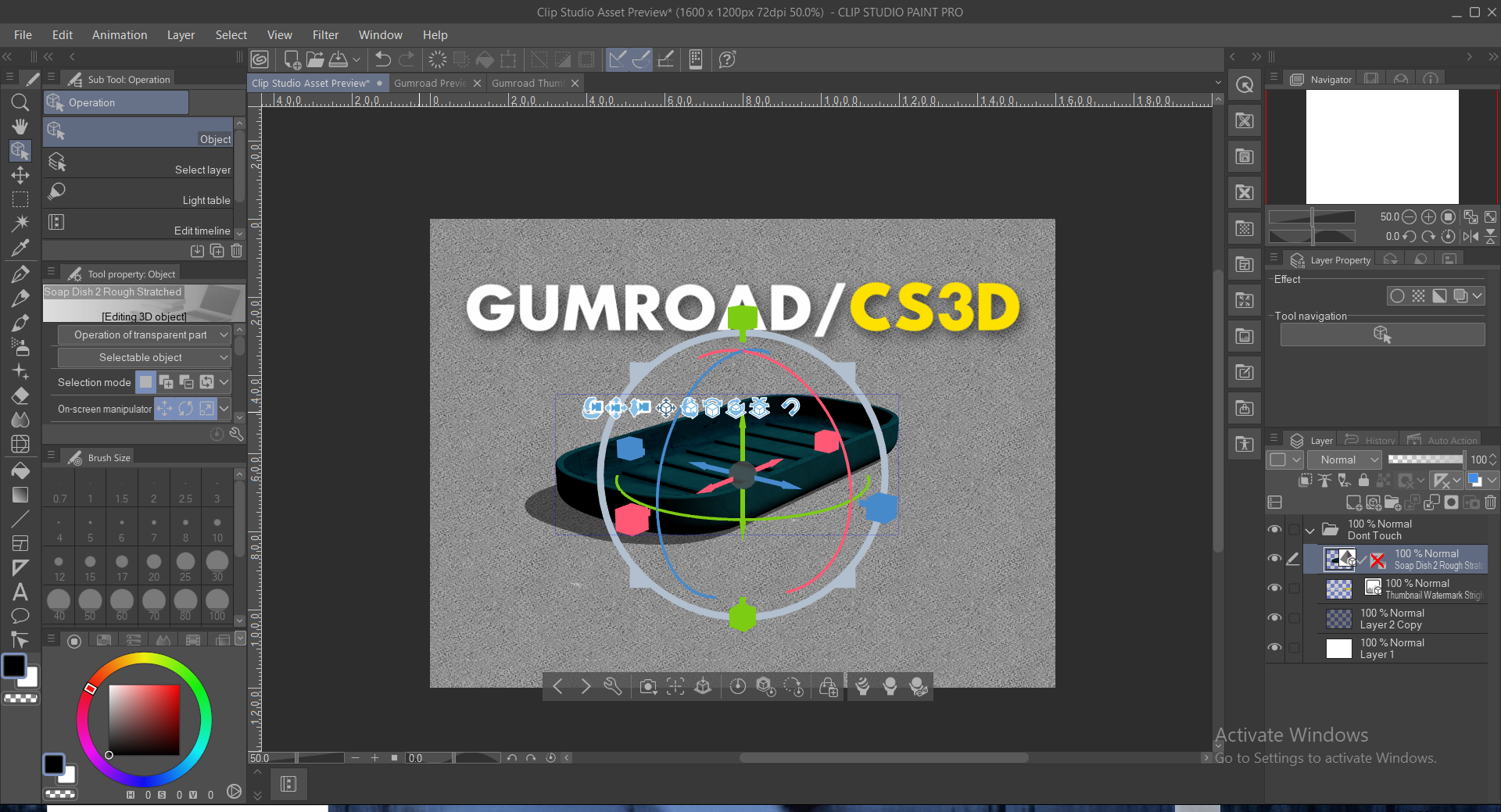
Task: Expand On-screen manipulator options arrow
Action: [x=224, y=408]
